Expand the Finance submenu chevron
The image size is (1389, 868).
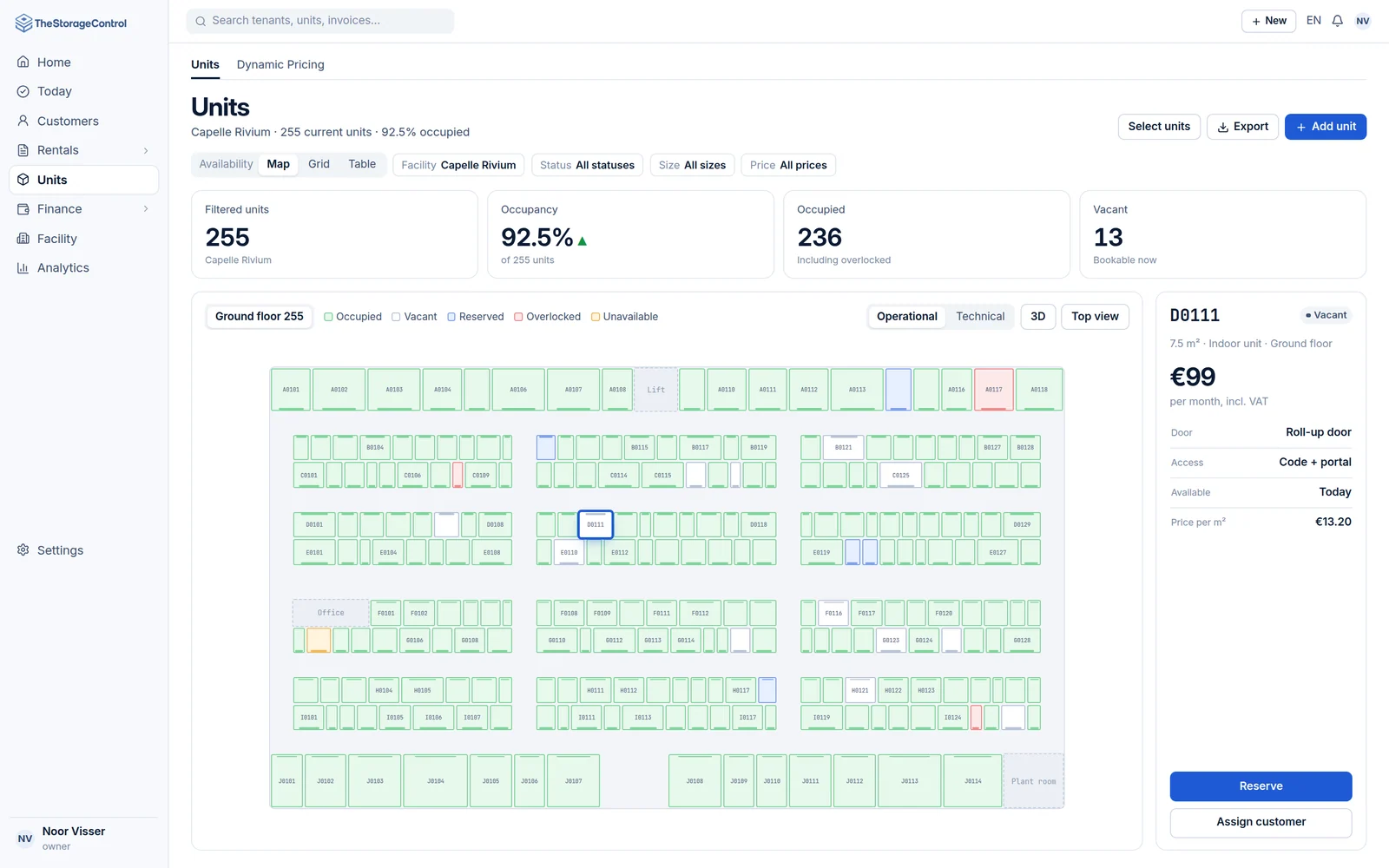[146, 209]
